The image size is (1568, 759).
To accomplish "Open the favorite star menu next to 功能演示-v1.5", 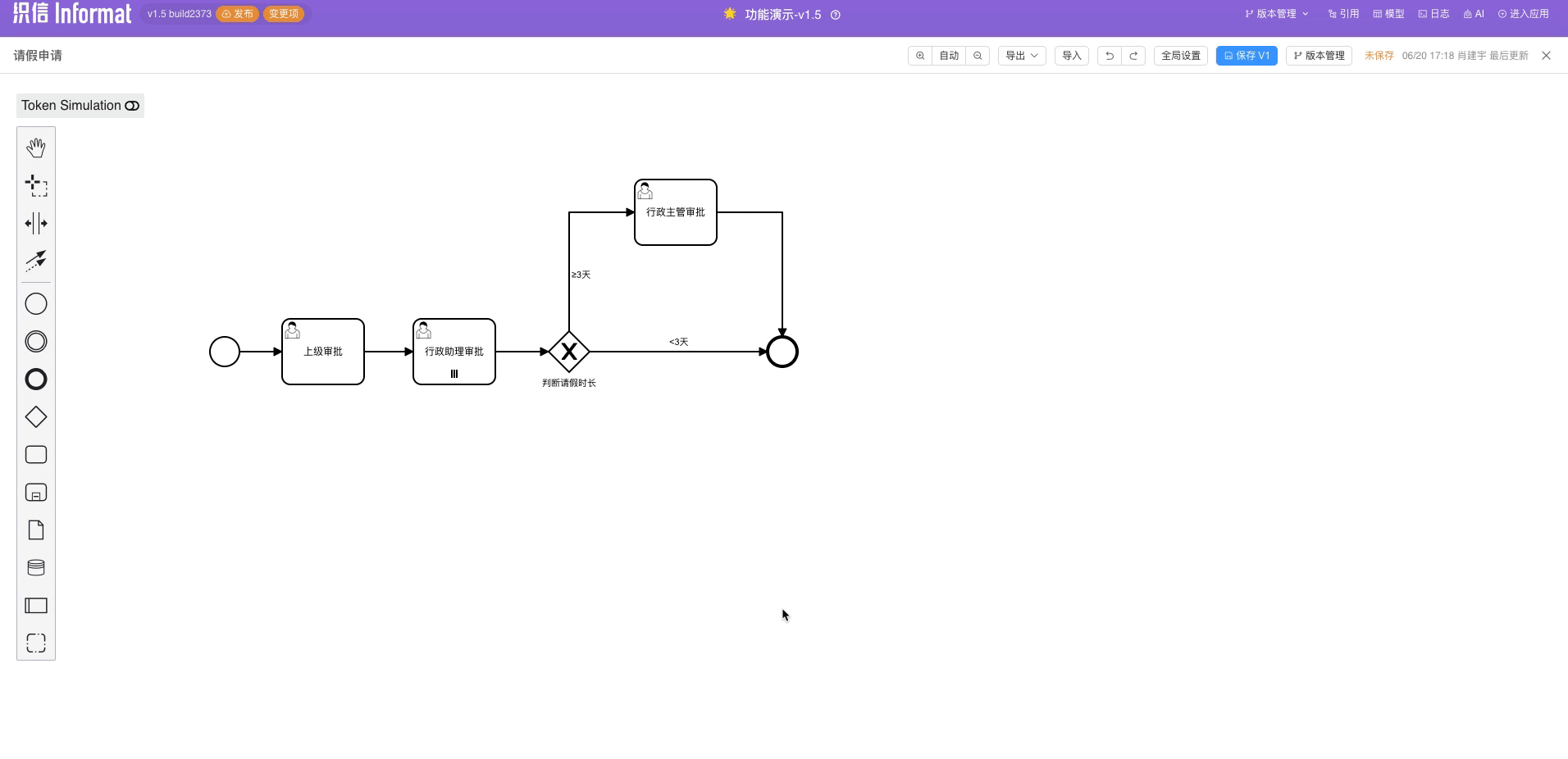I will [727, 14].
